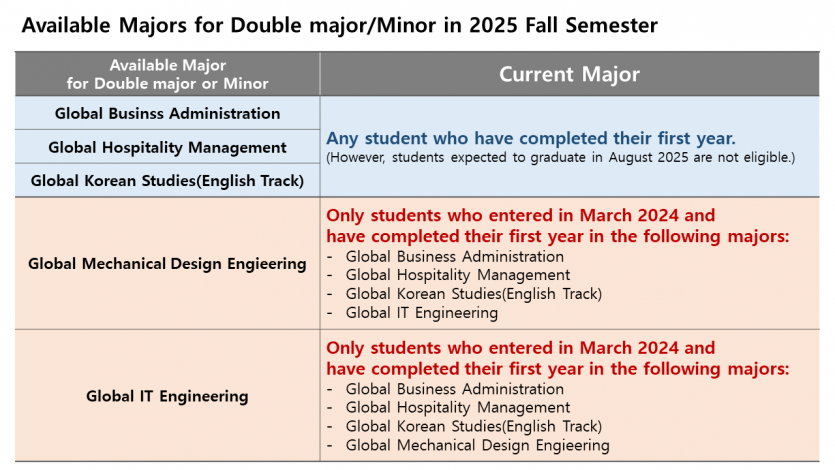The width and height of the screenshot is (835, 470).
Task: Select the 'Available Major for Double major or Minor' header
Action: click(x=167, y=74)
